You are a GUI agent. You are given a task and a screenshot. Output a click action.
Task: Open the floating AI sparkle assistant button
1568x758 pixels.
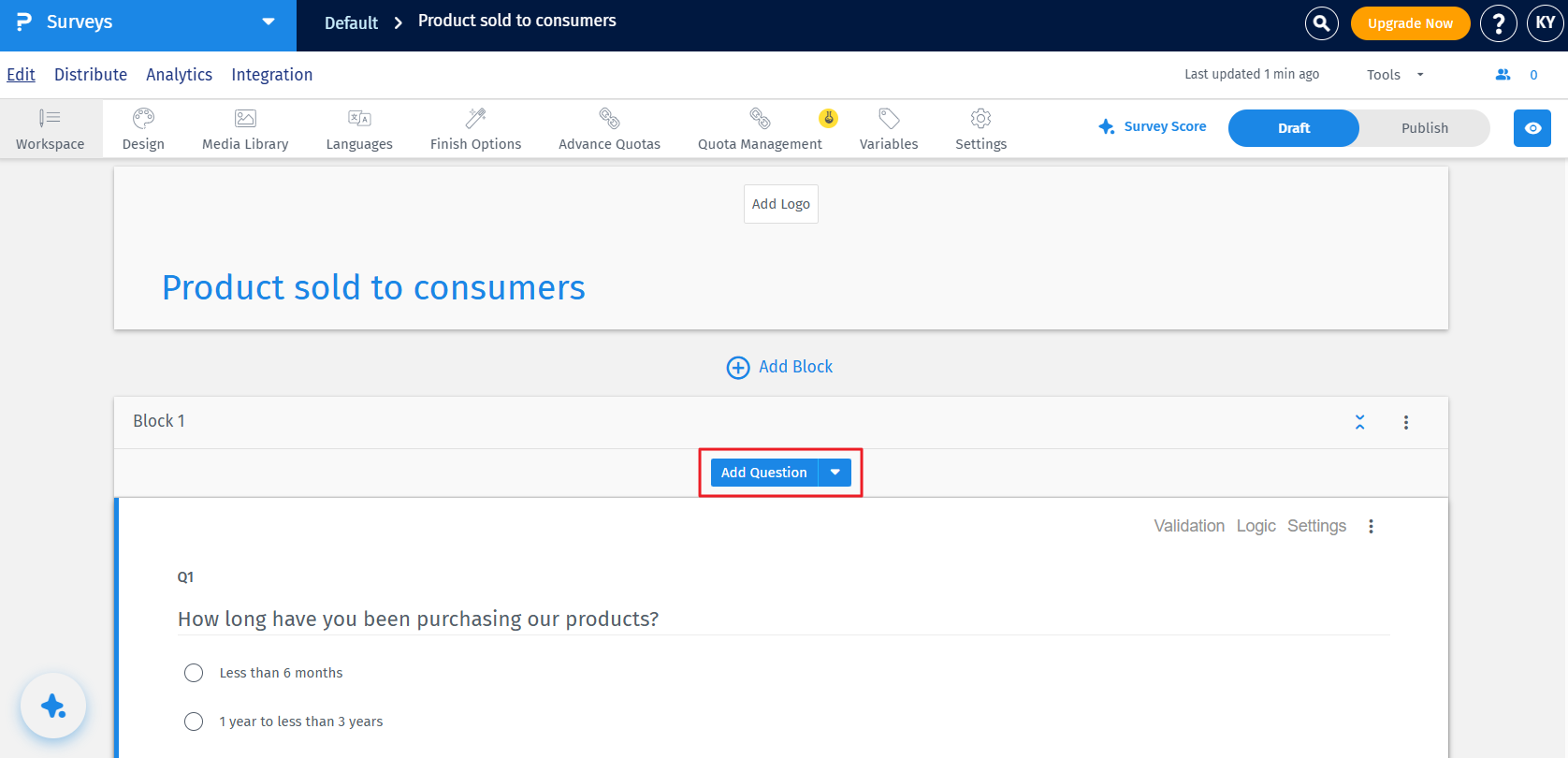pos(53,706)
